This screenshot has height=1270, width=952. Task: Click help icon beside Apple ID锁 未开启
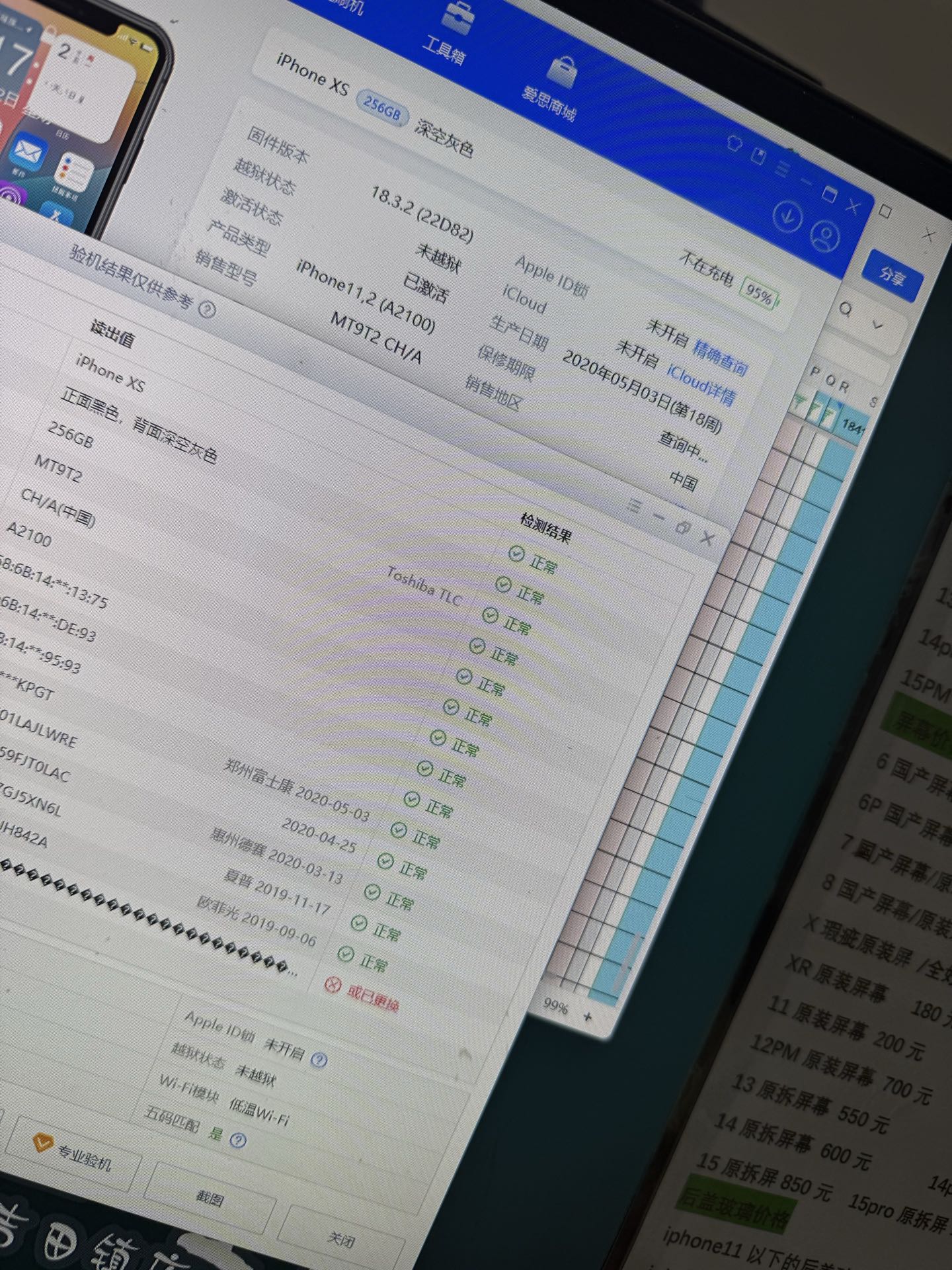click(319, 1060)
